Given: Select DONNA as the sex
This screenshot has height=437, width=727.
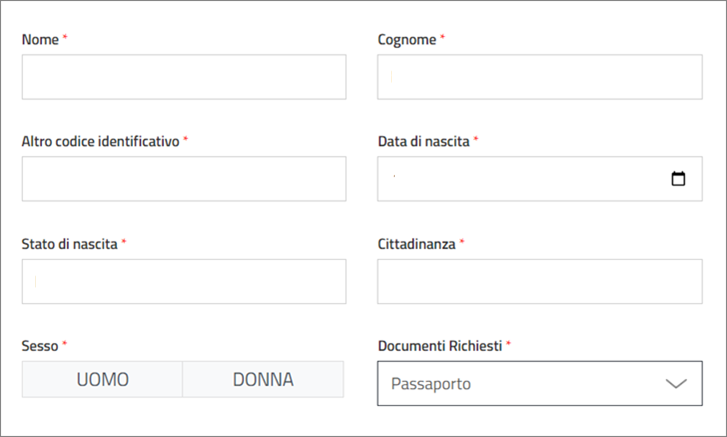Looking at the screenshot, I should (x=263, y=380).
